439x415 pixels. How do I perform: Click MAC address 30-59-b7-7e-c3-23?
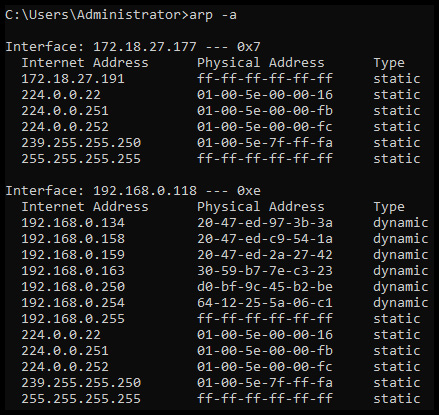tap(265, 271)
